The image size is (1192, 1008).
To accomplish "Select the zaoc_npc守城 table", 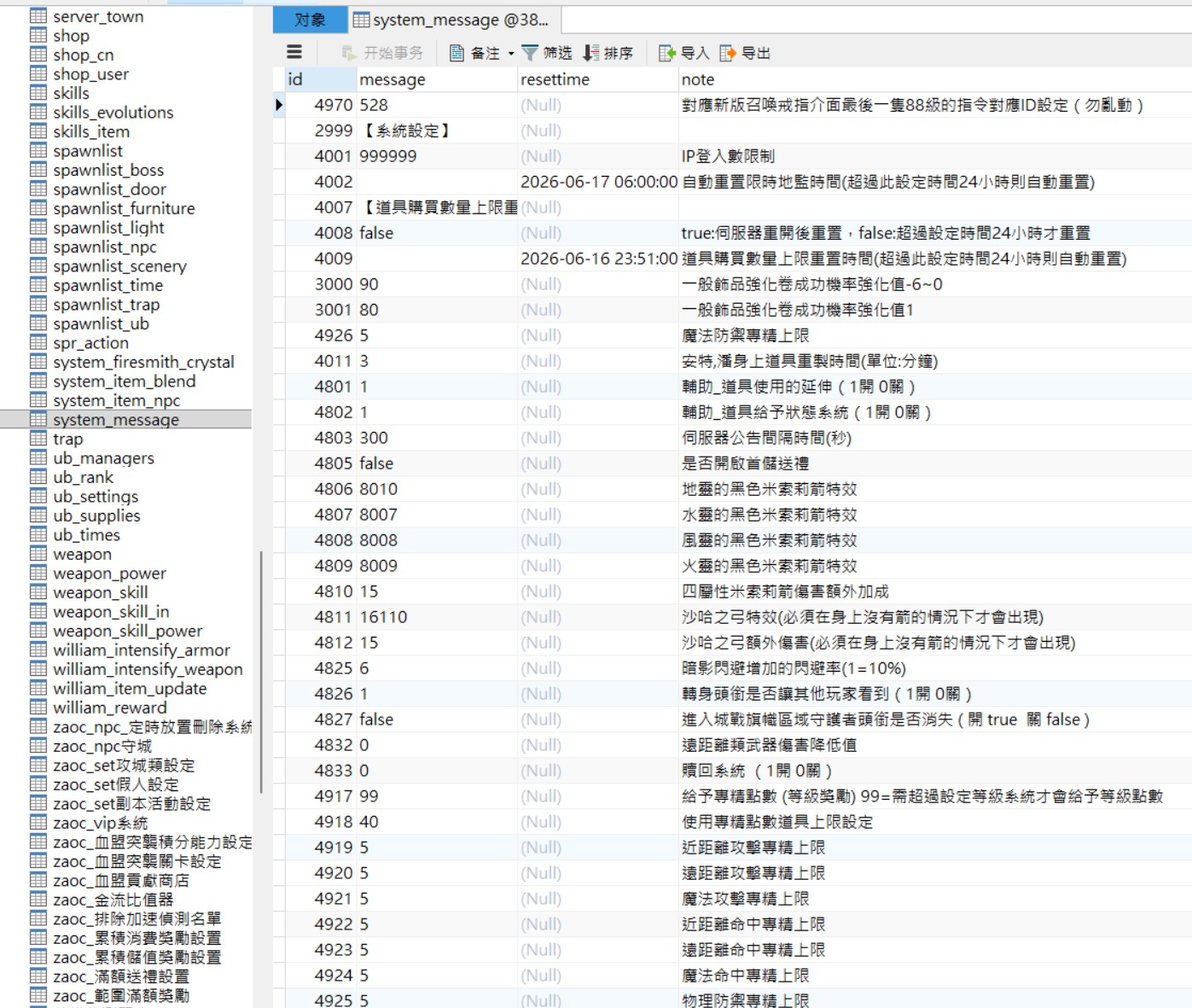I will pos(102,746).
